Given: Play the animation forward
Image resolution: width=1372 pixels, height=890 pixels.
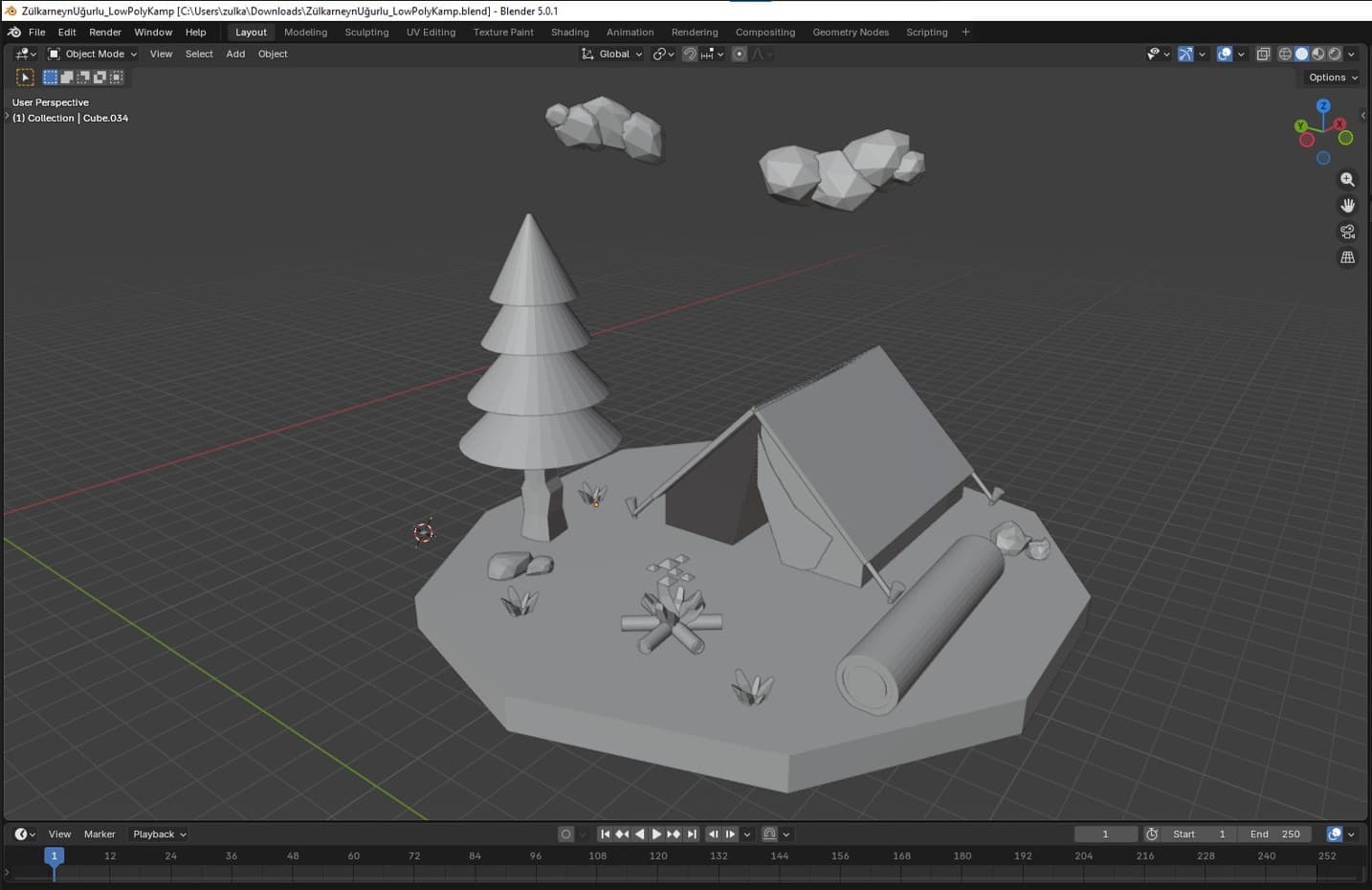Looking at the screenshot, I should coord(656,834).
